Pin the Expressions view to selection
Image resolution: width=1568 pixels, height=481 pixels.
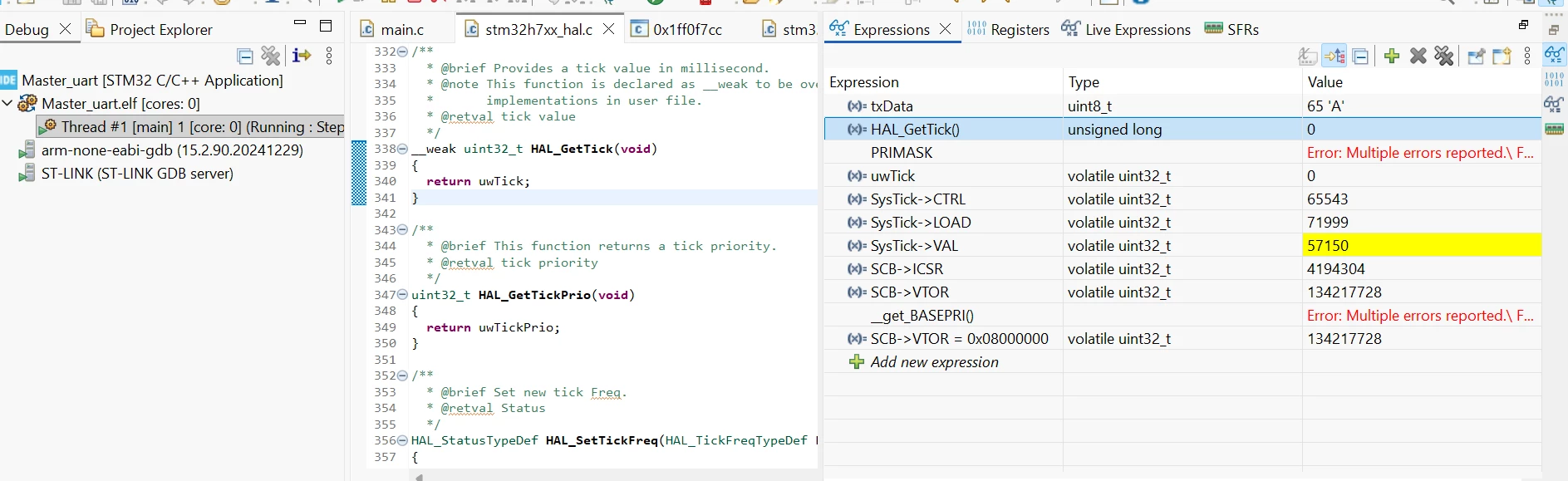coord(1476,56)
